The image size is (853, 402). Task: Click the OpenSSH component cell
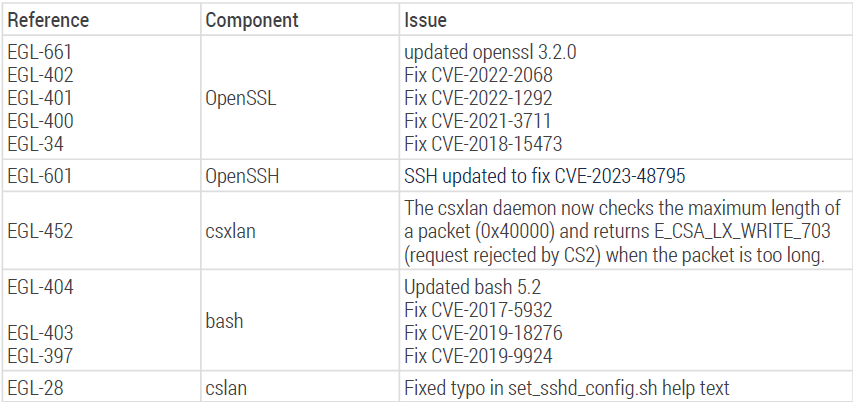[242, 175]
